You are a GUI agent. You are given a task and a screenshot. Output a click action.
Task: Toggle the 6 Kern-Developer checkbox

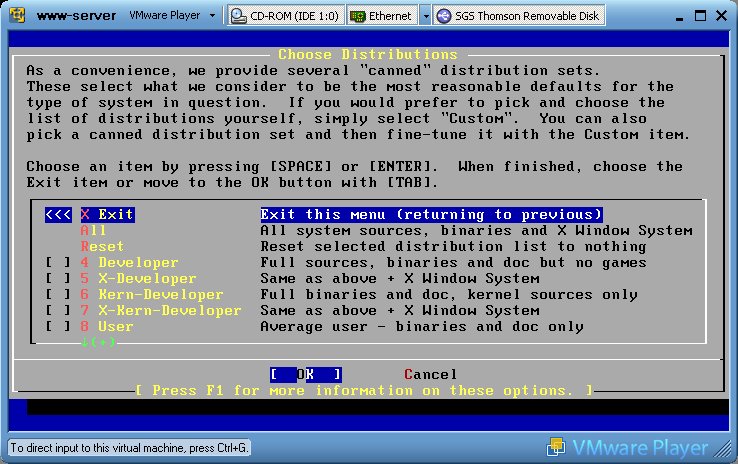(x=58, y=295)
